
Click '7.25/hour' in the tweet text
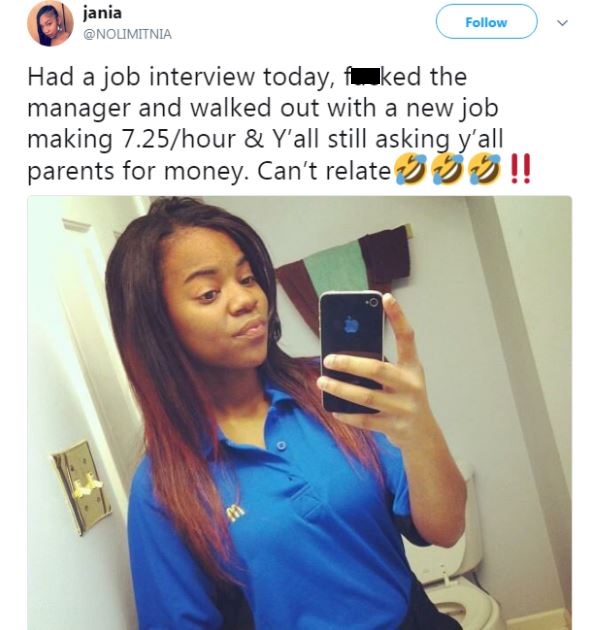point(178,139)
